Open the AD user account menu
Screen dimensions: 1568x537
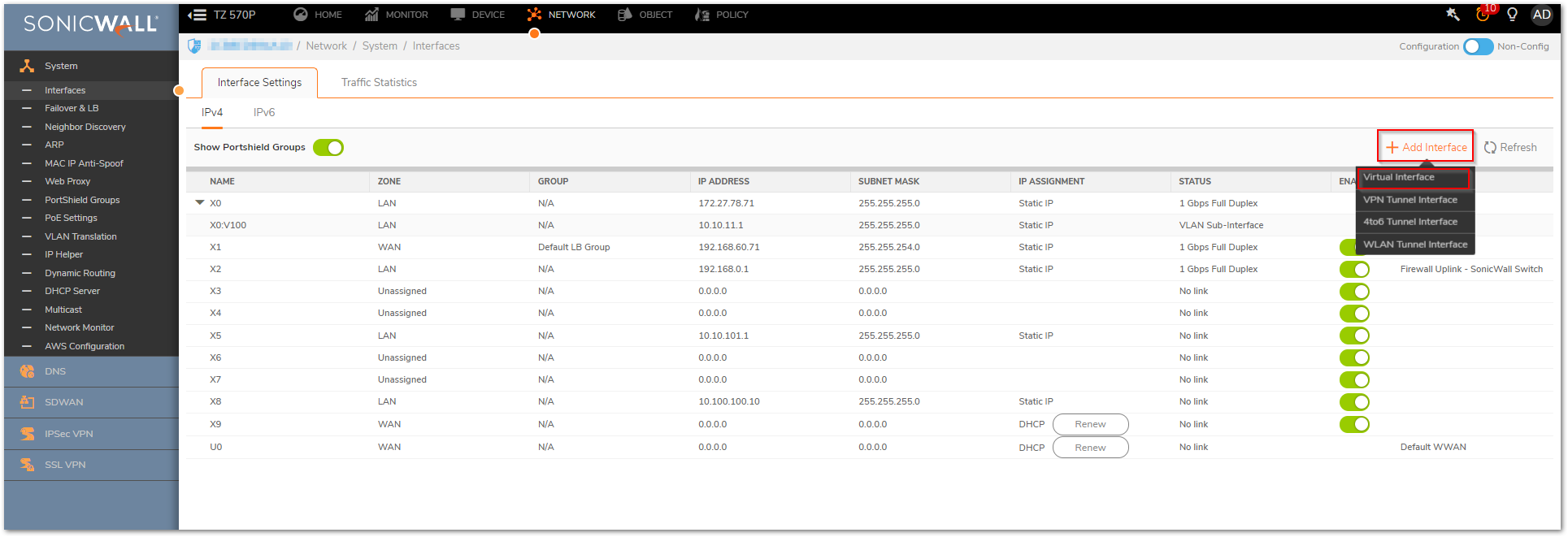point(1541,15)
